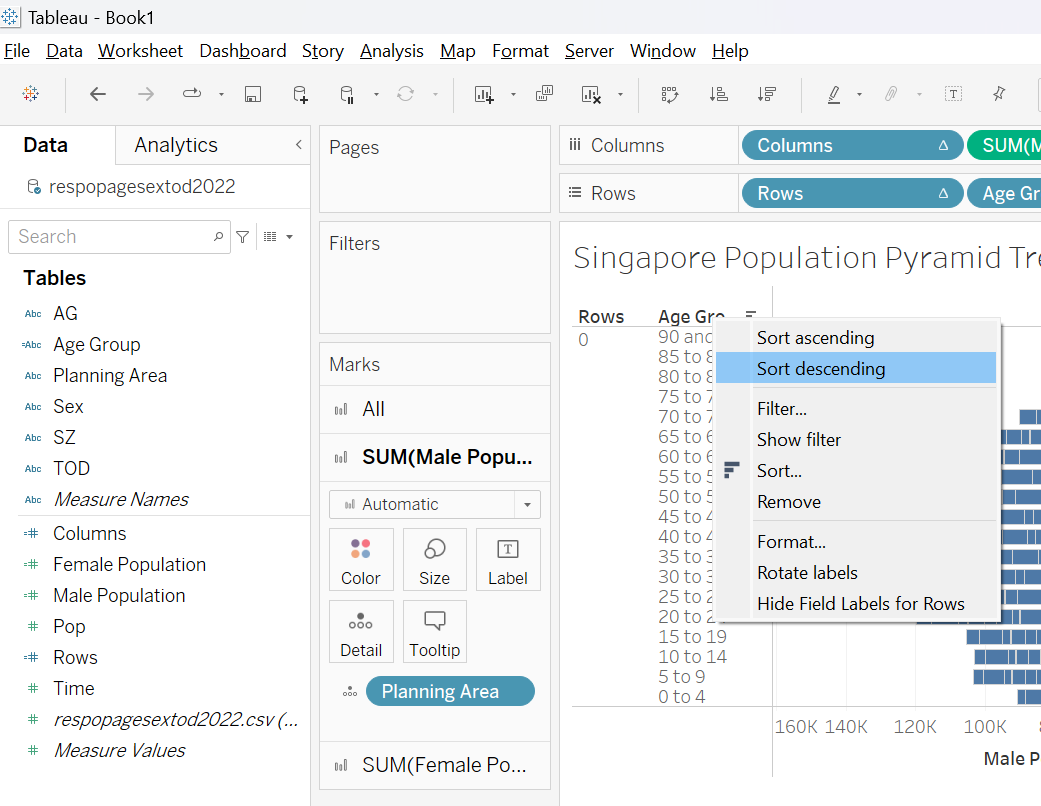The height and width of the screenshot is (806, 1041).
Task: Click the toolbar Sort Ascending icon
Action: point(718,94)
